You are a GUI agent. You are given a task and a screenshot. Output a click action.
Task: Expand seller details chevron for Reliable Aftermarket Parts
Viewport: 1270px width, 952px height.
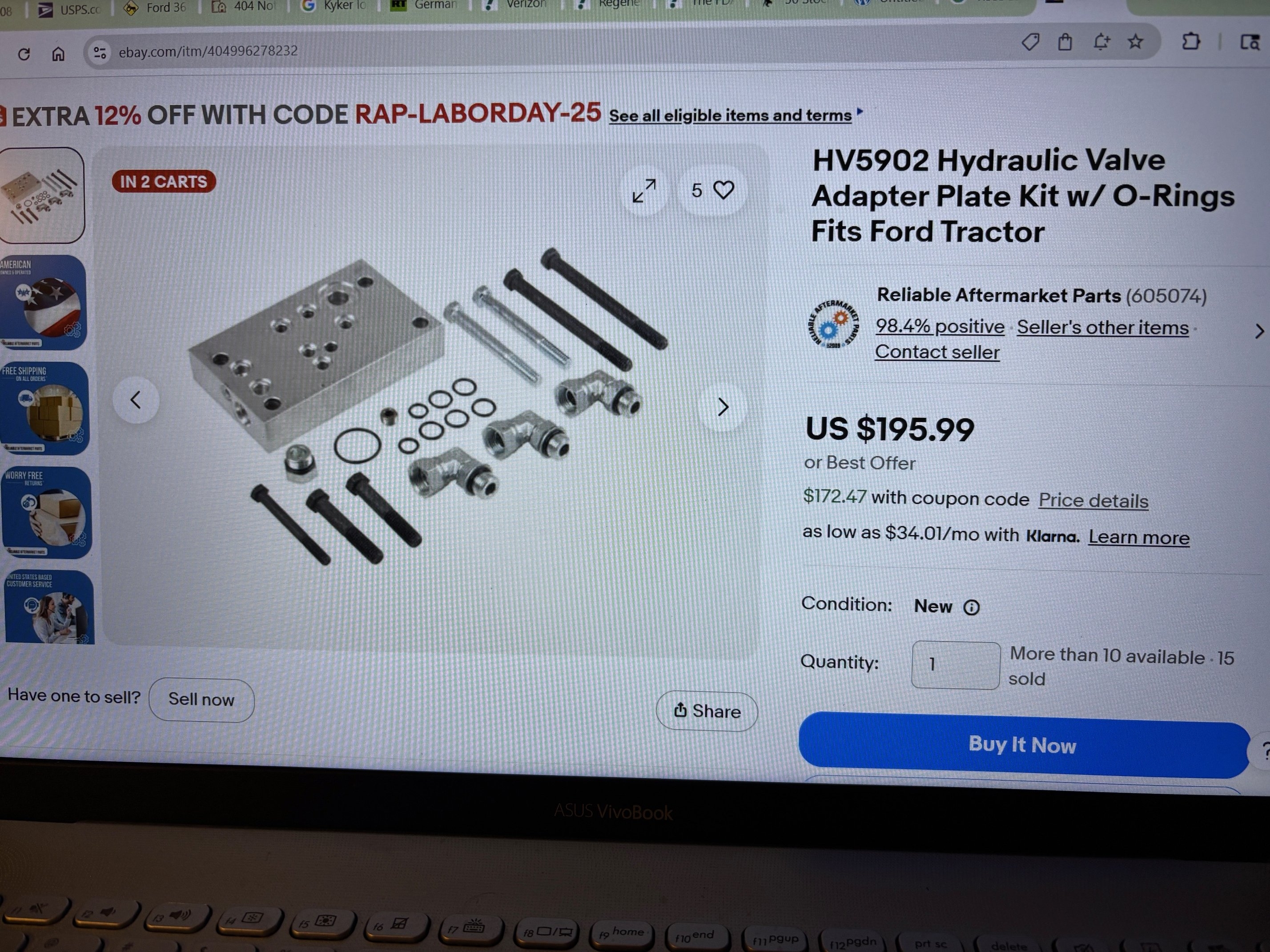(x=1259, y=331)
